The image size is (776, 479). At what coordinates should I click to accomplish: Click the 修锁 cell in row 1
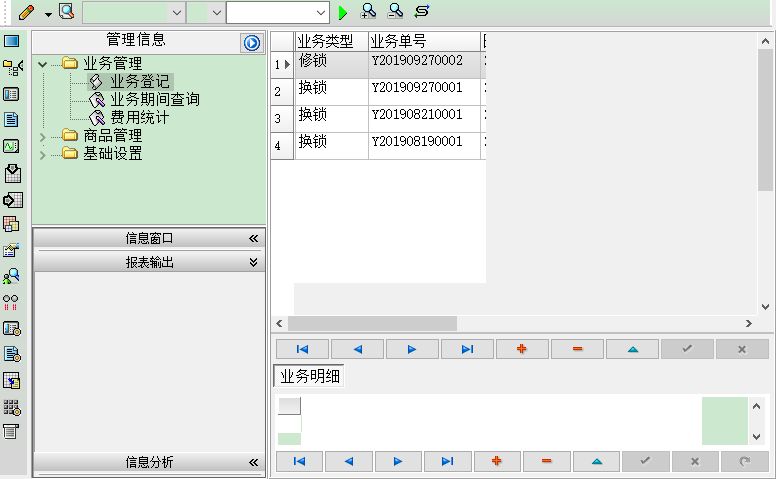point(331,64)
